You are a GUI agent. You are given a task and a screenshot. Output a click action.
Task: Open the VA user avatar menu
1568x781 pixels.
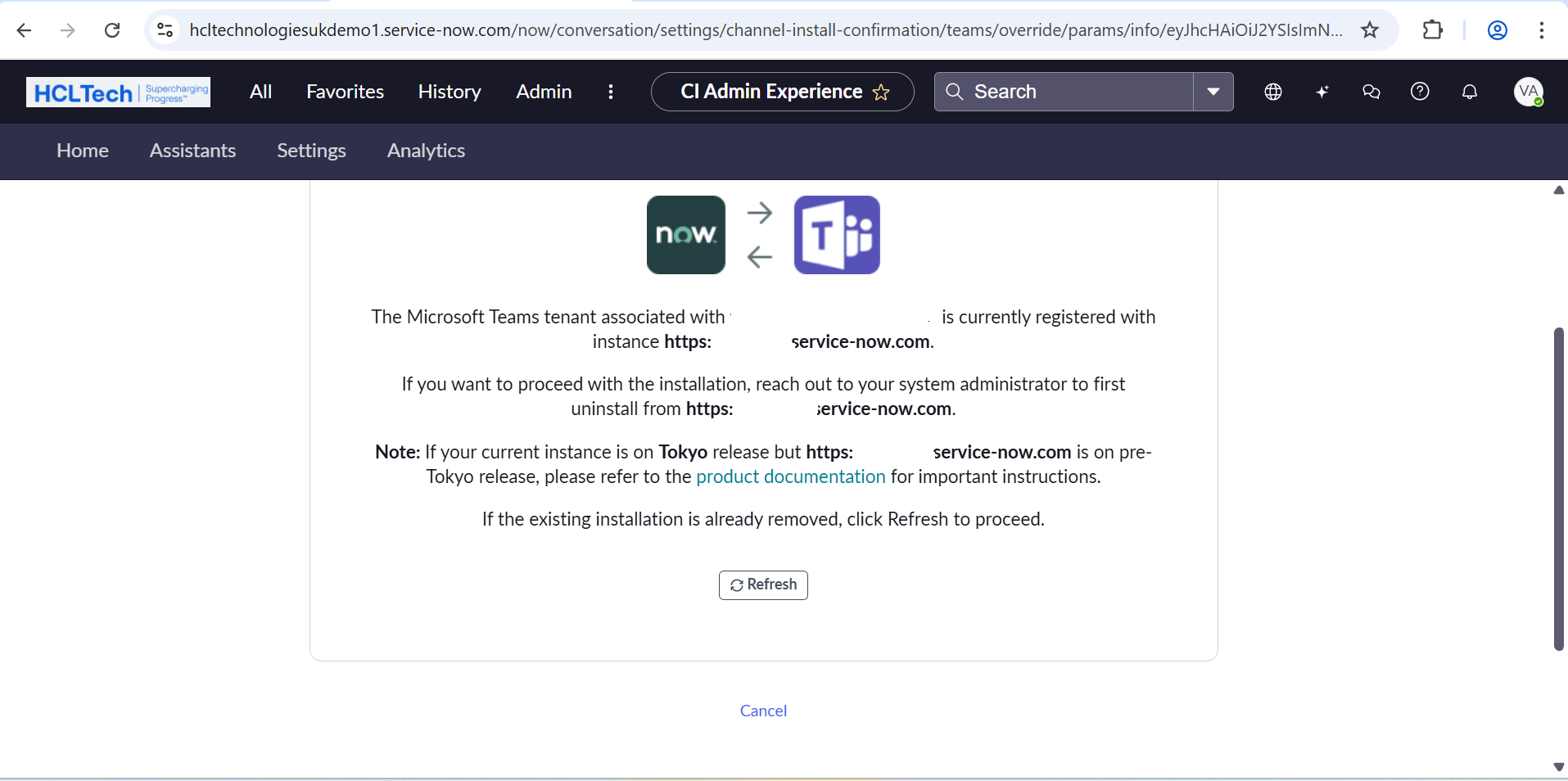coord(1530,92)
